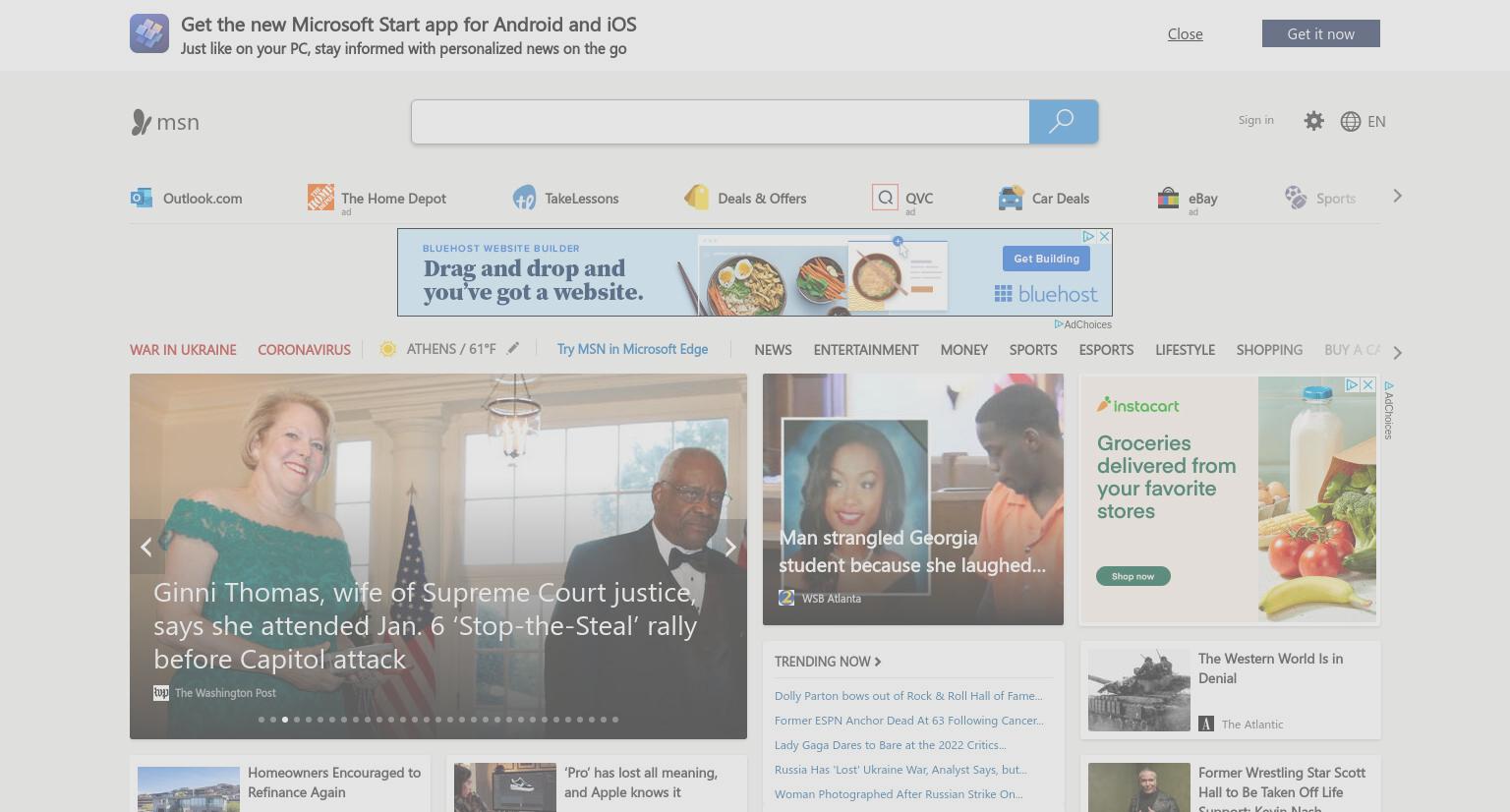Edit location with the pencil icon
1510x812 pixels.
513,348
